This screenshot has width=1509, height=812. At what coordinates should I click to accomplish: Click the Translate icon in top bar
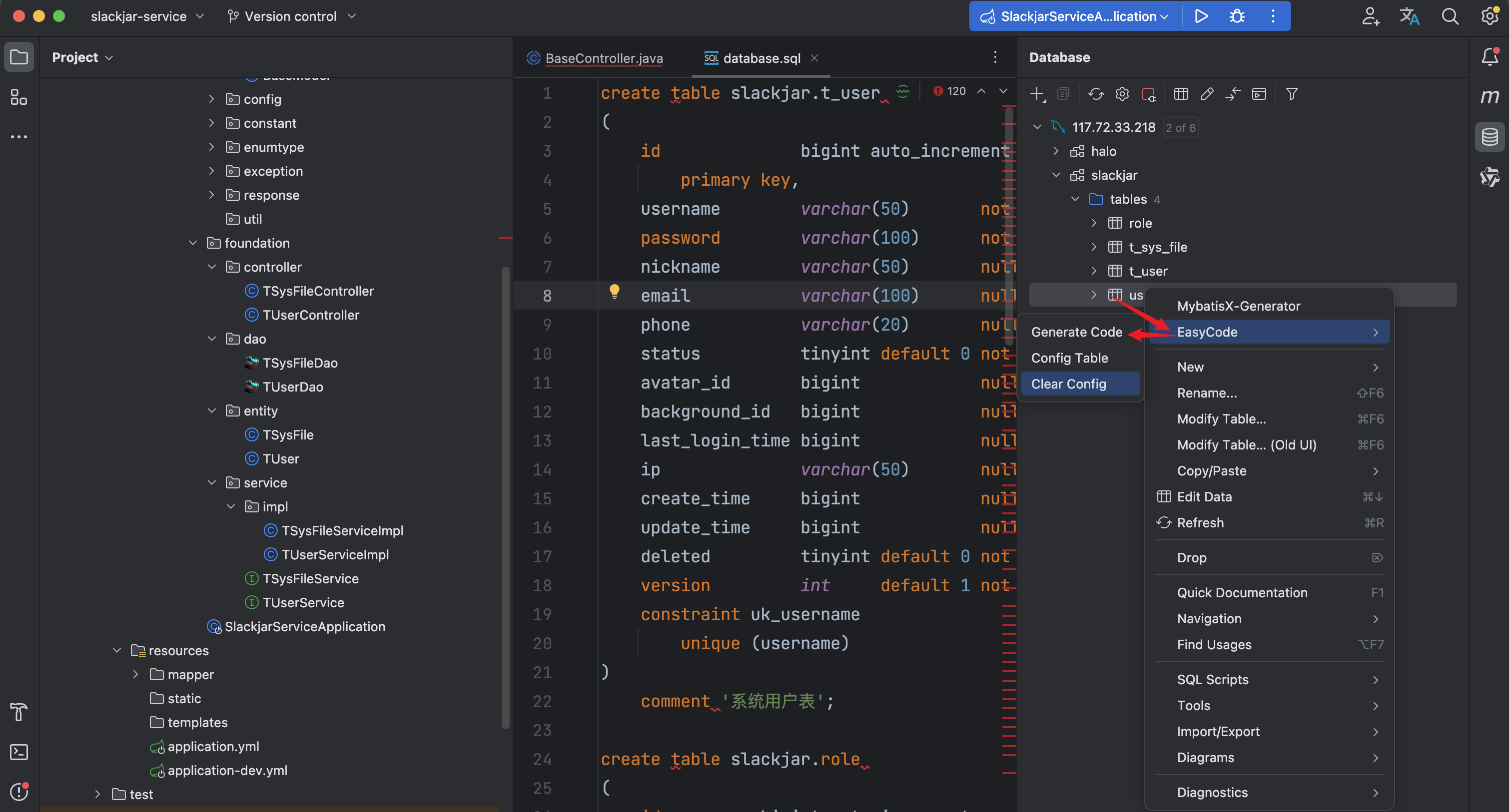[1409, 16]
